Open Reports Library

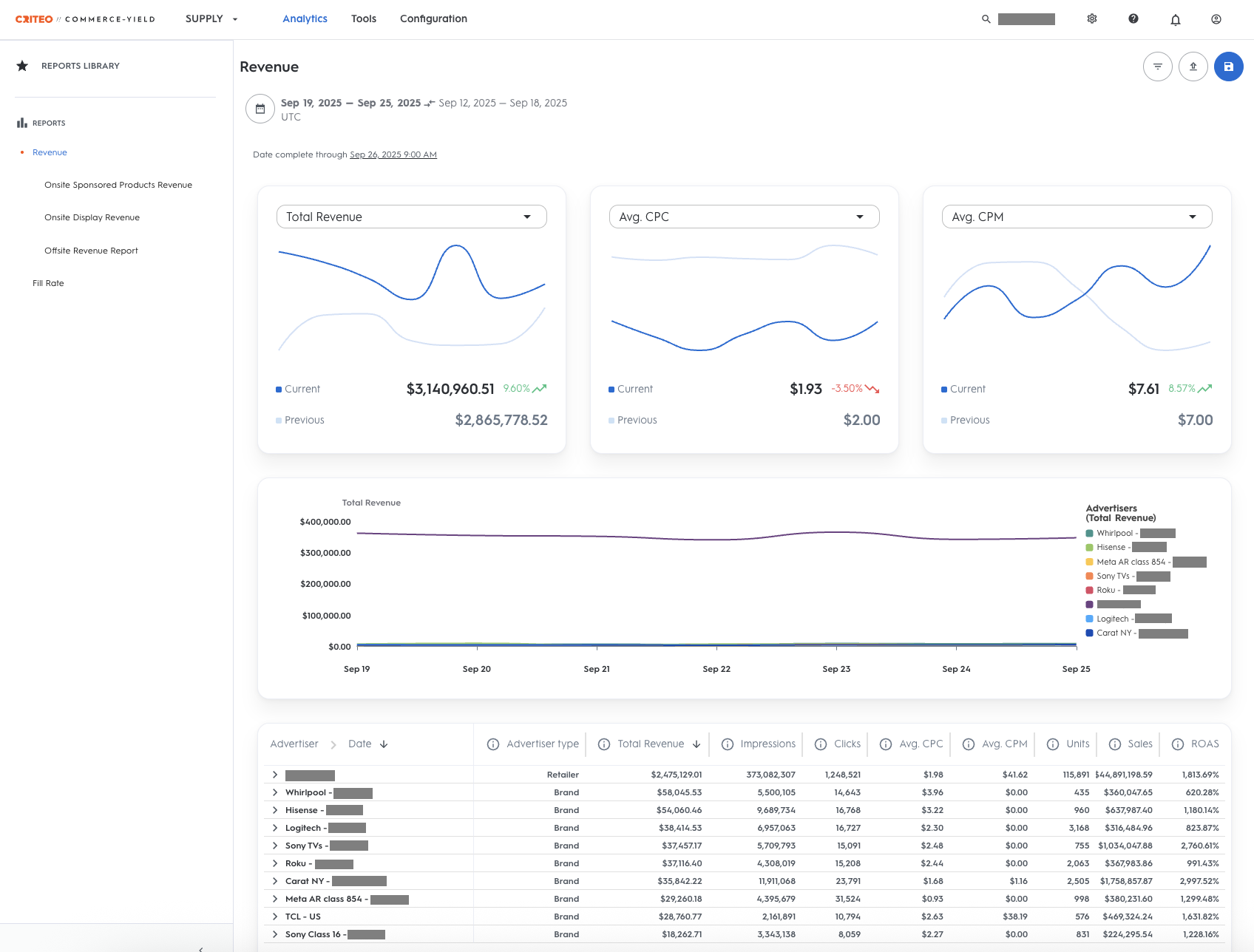coord(81,66)
